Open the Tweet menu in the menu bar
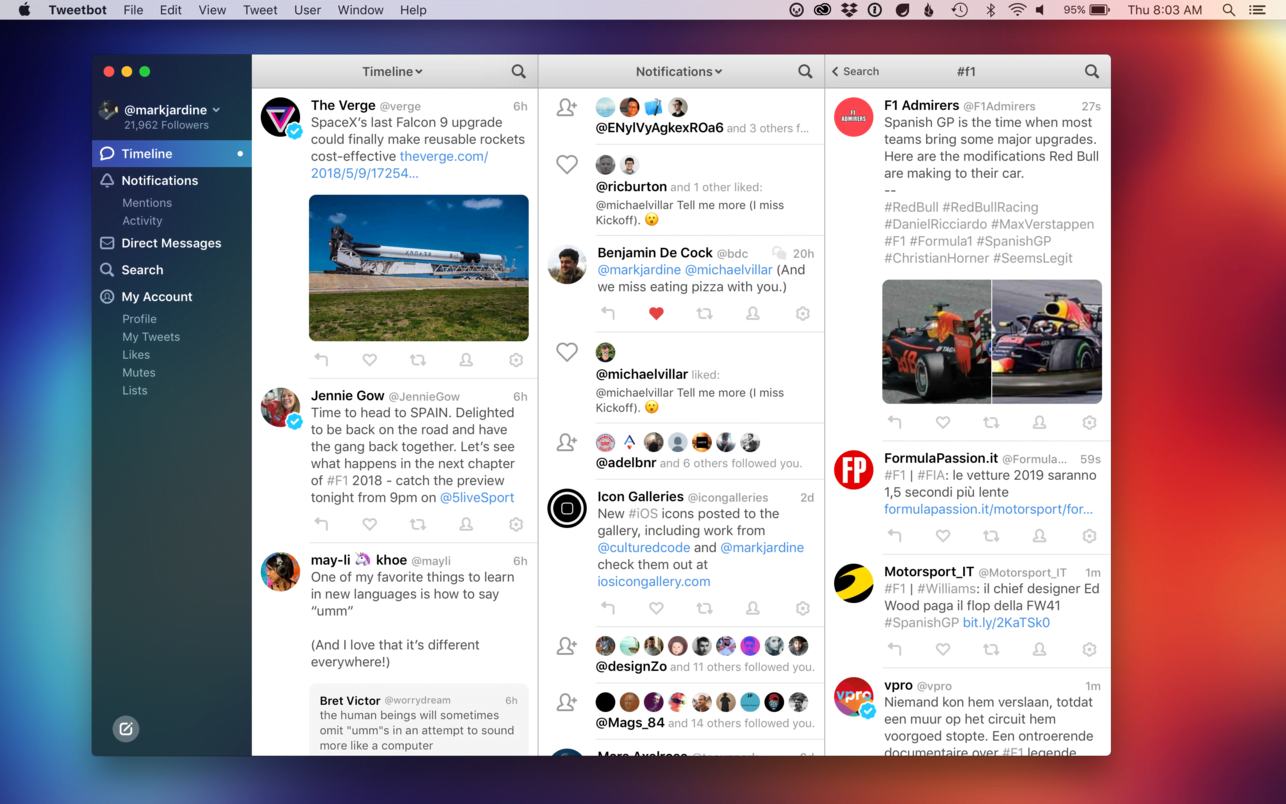This screenshot has width=1286, height=804. 260,9
